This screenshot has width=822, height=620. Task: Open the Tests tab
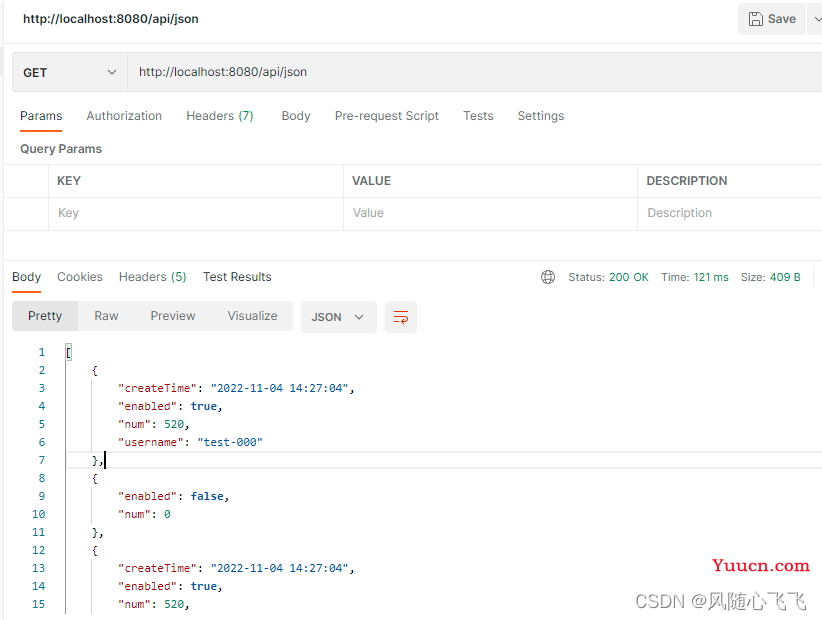(478, 116)
